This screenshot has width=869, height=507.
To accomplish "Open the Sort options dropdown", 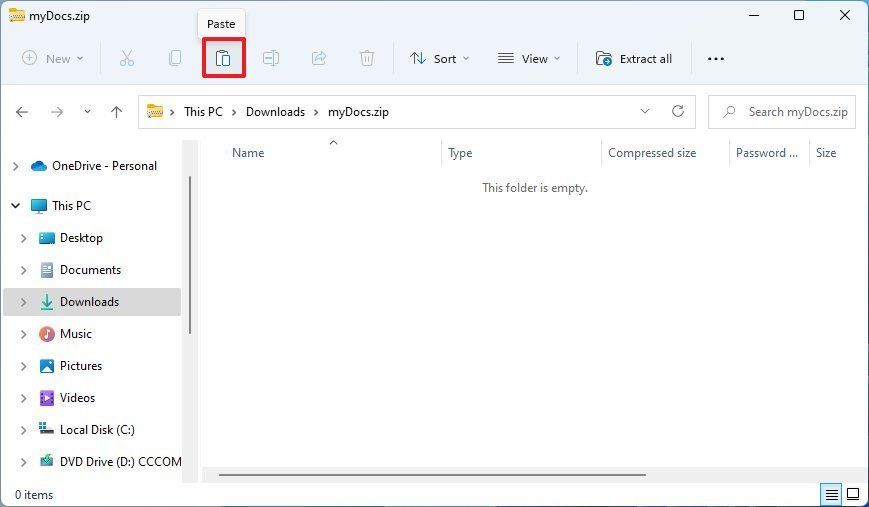I will click(439, 58).
